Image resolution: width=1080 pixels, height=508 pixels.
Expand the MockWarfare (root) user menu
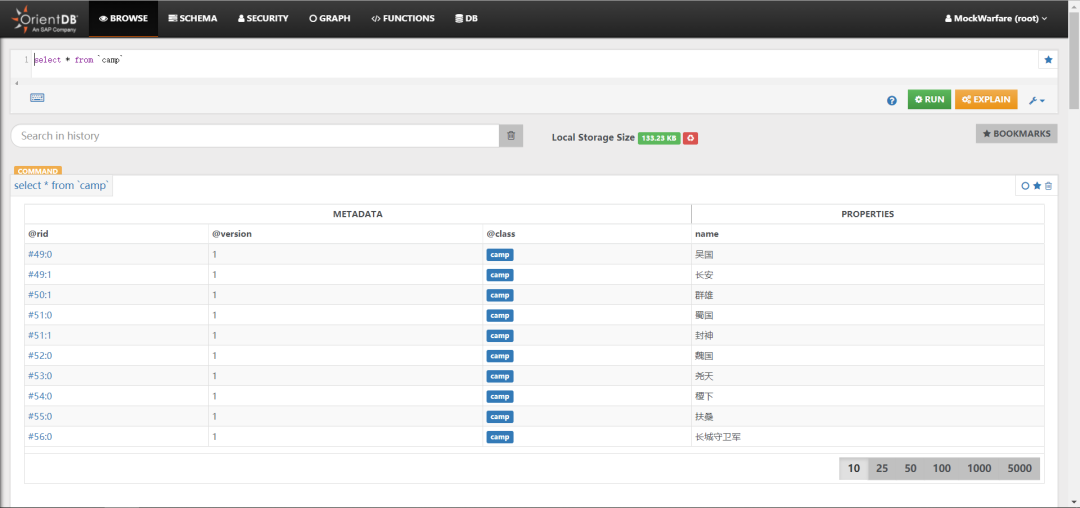pos(995,19)
